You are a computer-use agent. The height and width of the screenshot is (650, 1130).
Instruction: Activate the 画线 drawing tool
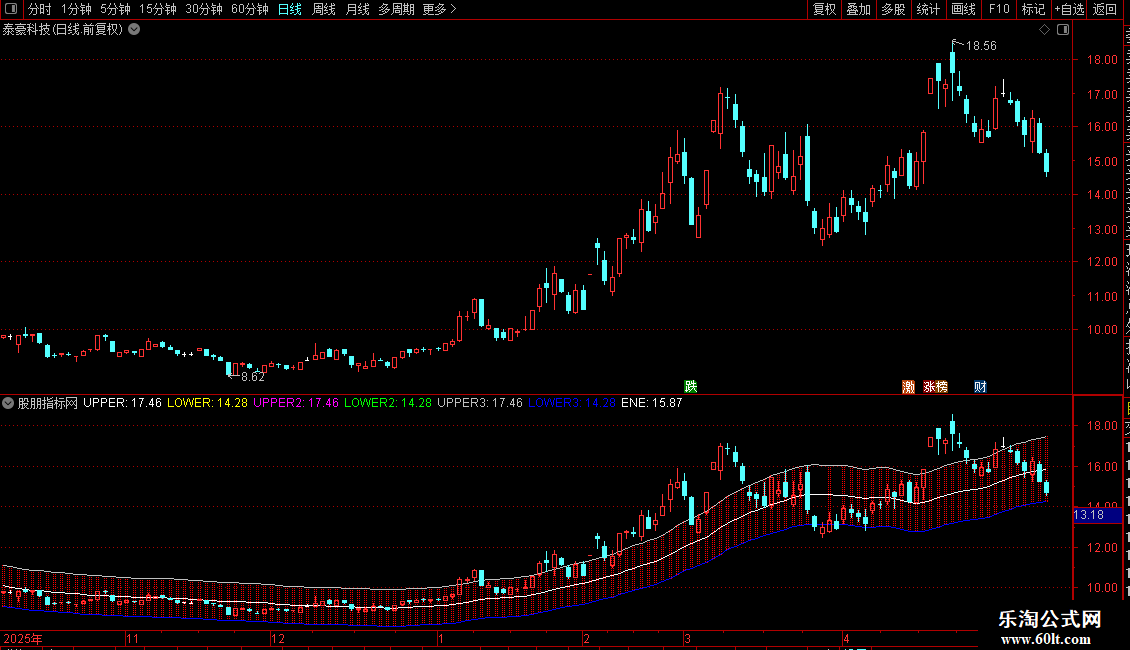coord(964,9)
